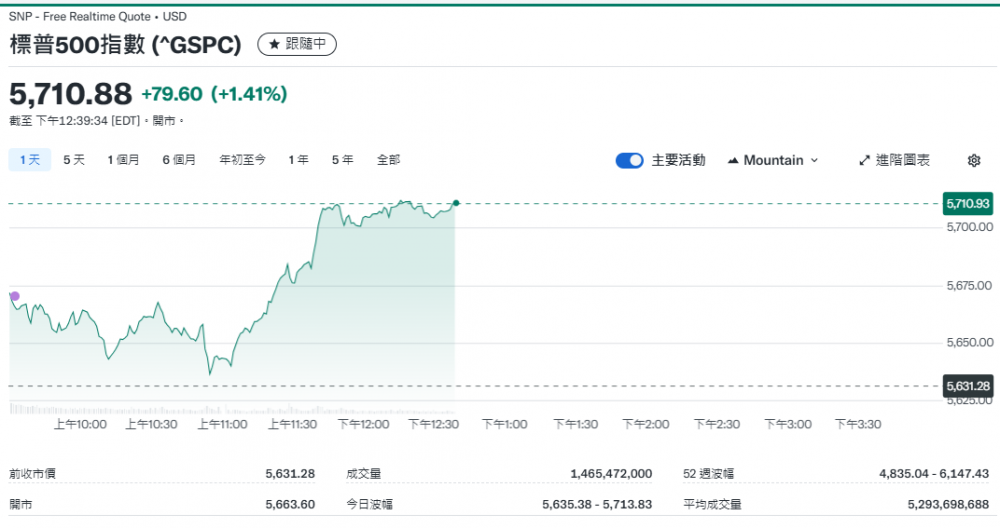The height and width of the screenshot is (528, 1000).
Task: Switch to the 5天 time range
Action: tap(74, 159)
